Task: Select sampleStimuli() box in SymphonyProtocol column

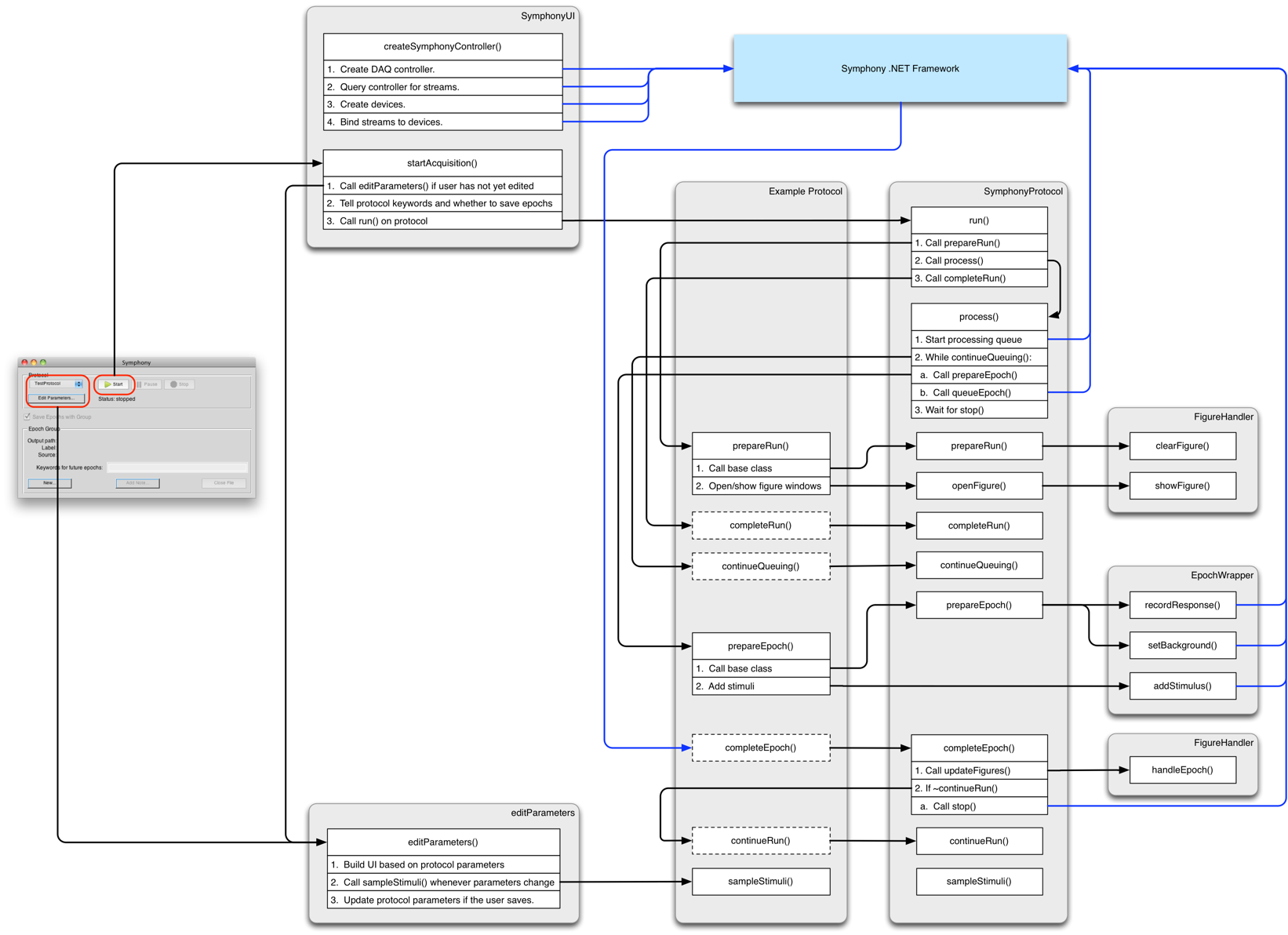Action: [x=979, y=882]
